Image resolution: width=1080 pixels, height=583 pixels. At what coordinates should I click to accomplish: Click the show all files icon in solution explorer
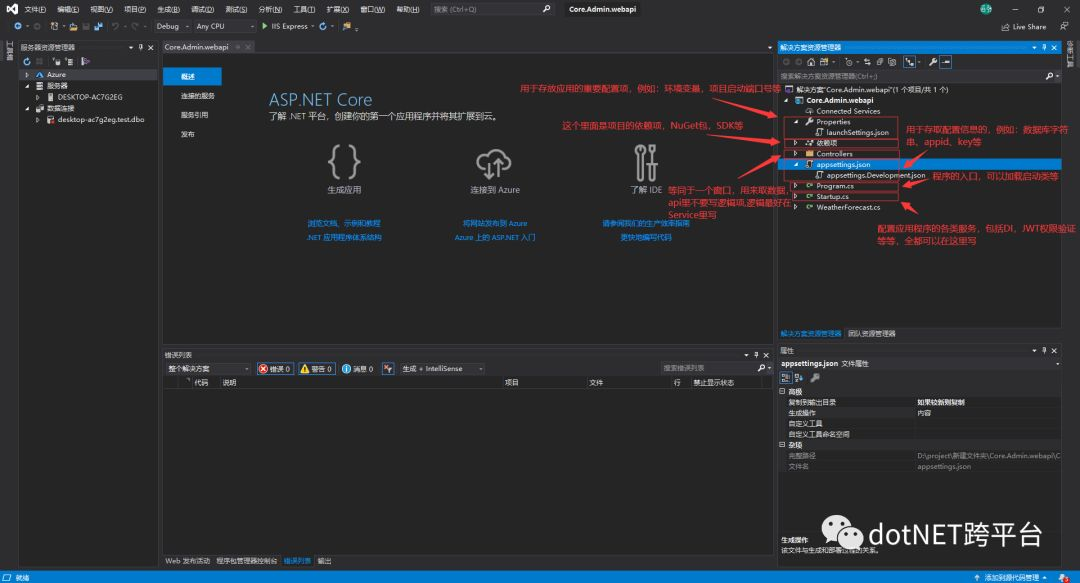click(x=892, y=62)
